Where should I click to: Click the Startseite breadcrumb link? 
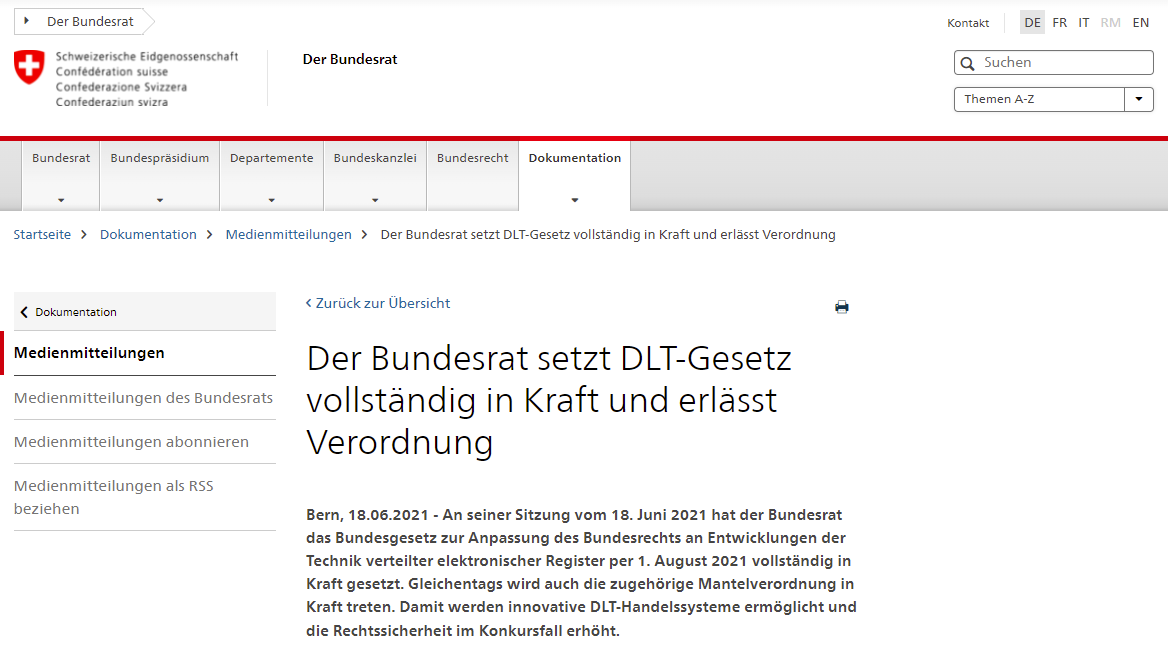[x=42, y=234]
